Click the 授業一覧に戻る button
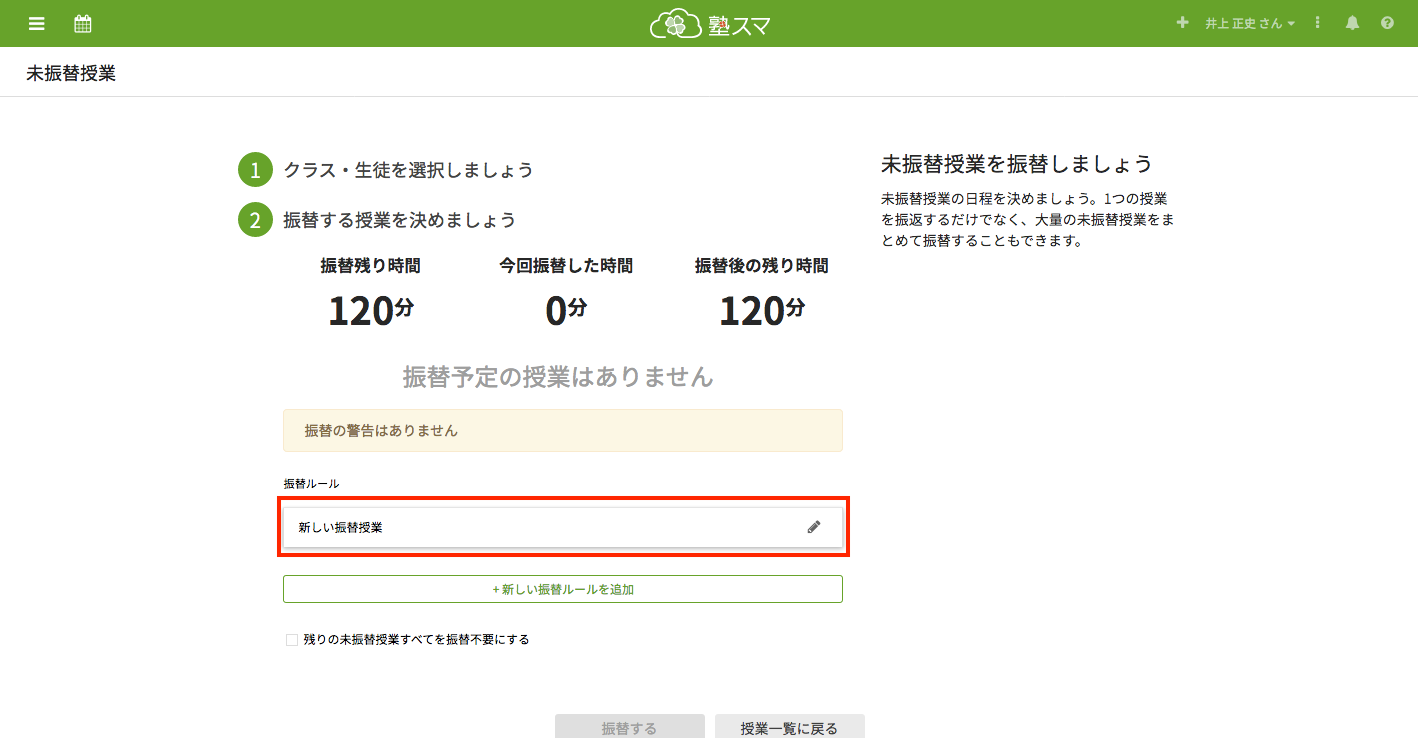 coord(789,727)
